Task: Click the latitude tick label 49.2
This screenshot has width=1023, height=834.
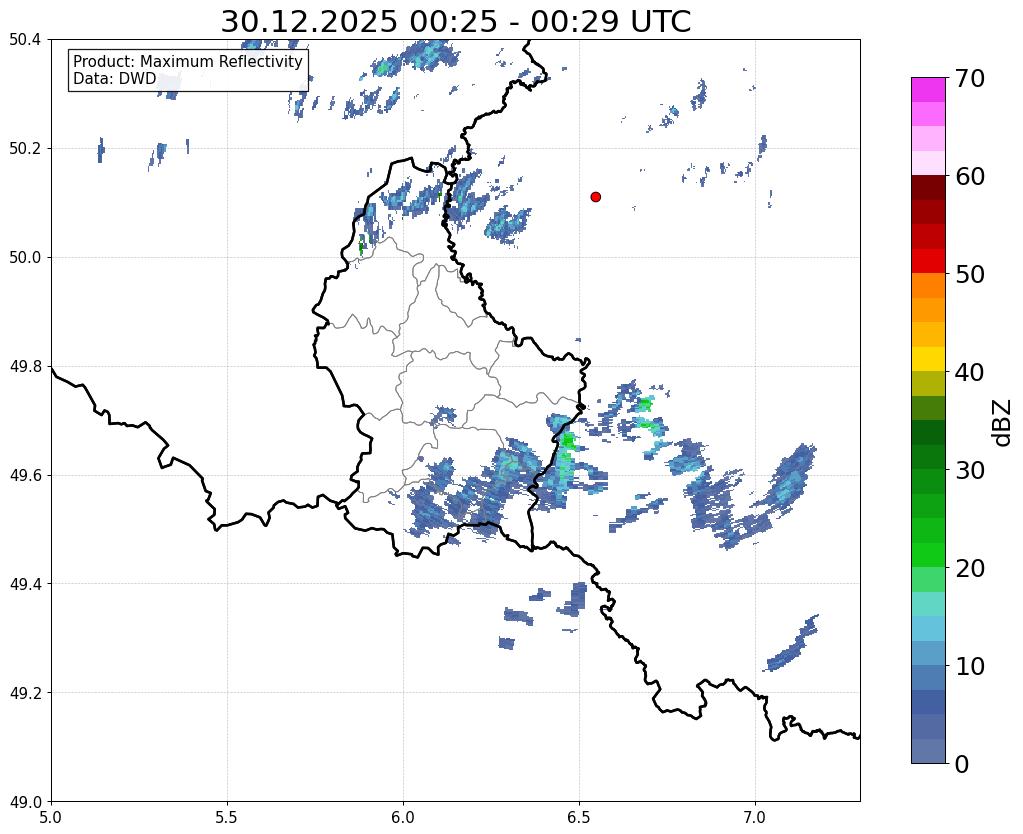Action: (25, 693)
